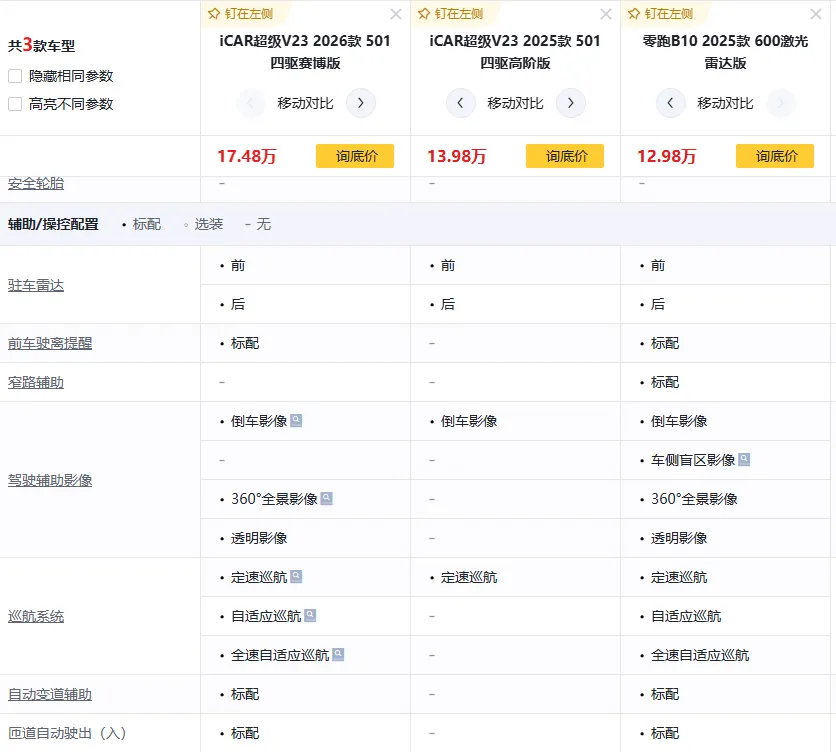Remove iCAR超级V23 2026款 from comparison
This screenshot has height=752, width=836.
(396, 14)
